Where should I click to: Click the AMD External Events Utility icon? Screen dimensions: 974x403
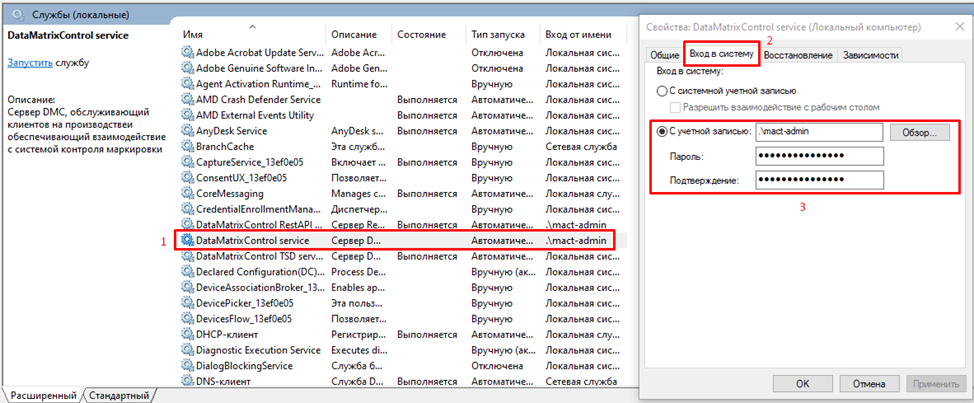pos(188,115)
